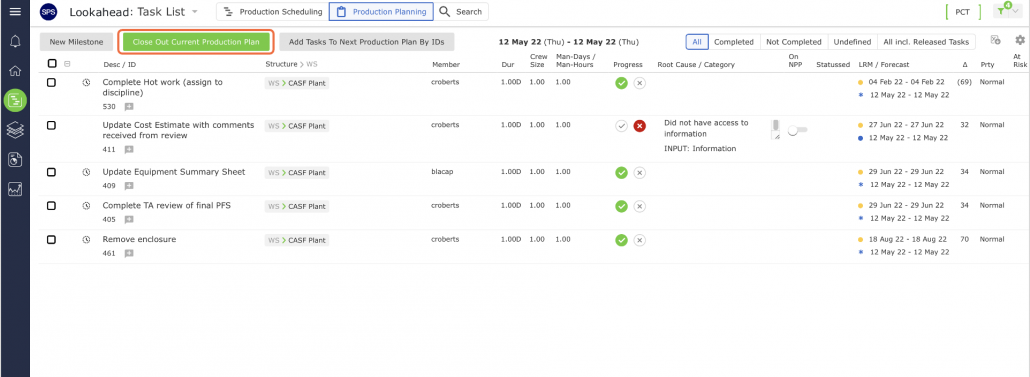Click 'Did not have access to information' root cause
This screenshot has width=1030, height=377.
coord(706,128)
